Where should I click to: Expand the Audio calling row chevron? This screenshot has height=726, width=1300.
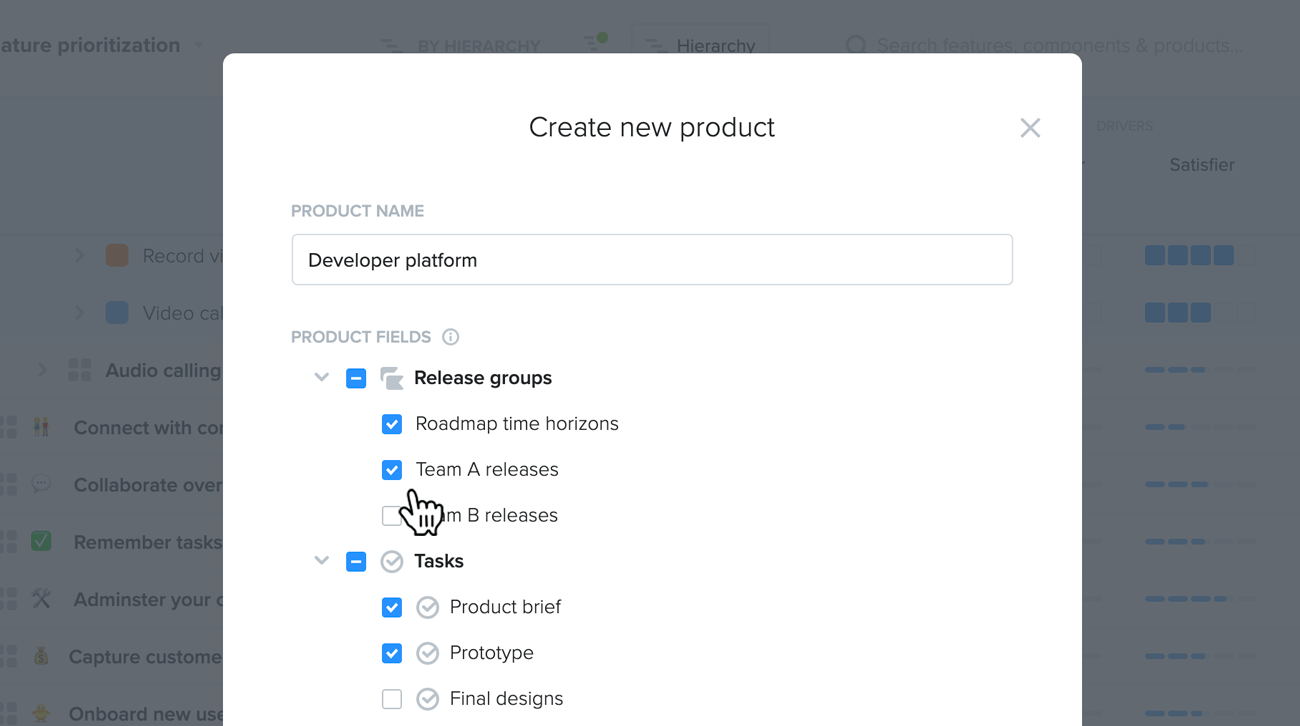click(42, 370)
